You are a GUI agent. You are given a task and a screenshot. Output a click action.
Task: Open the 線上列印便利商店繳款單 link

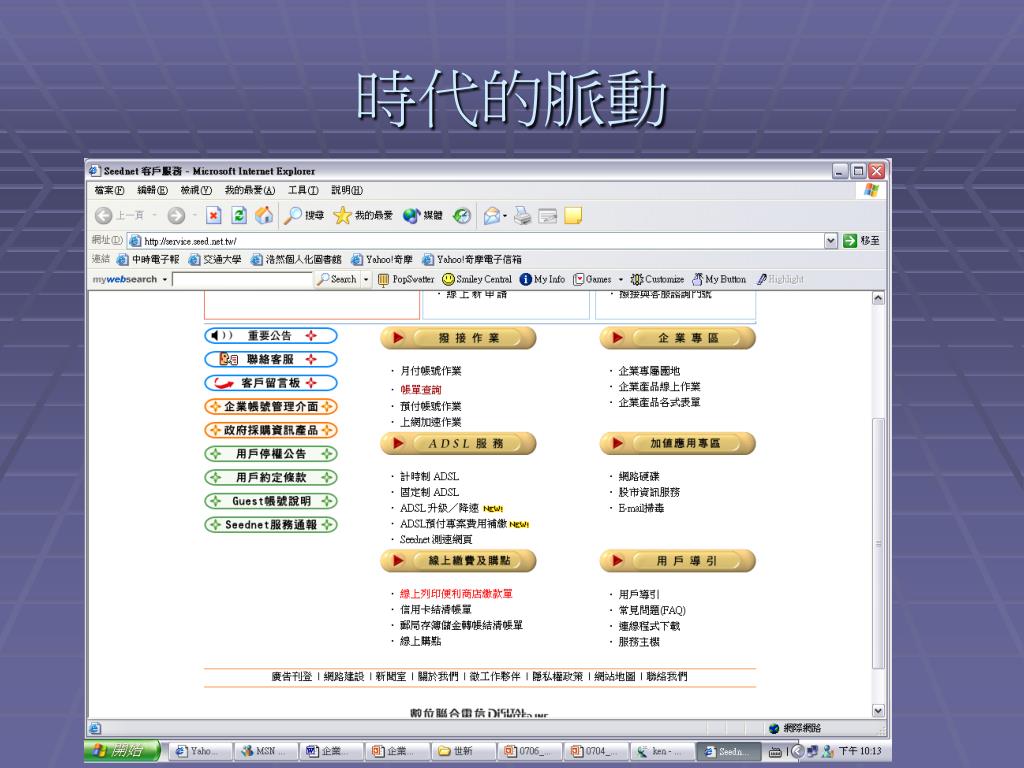click(x=456, y=594)
